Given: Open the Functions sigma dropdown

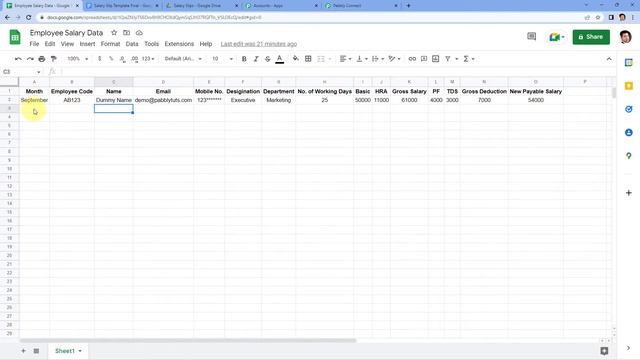Looking at the screenshot, I should click(469, 59).
